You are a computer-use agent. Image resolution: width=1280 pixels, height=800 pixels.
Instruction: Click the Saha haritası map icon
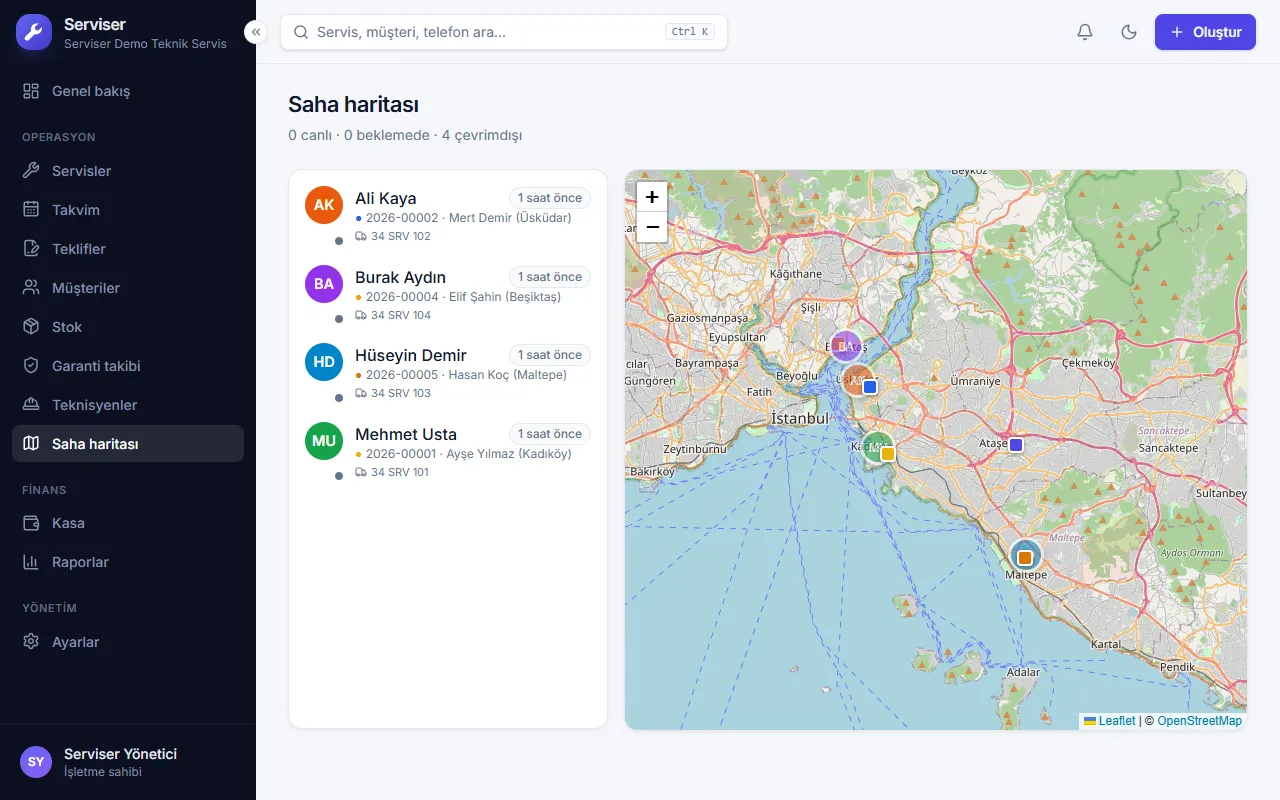tap(32, 444)
